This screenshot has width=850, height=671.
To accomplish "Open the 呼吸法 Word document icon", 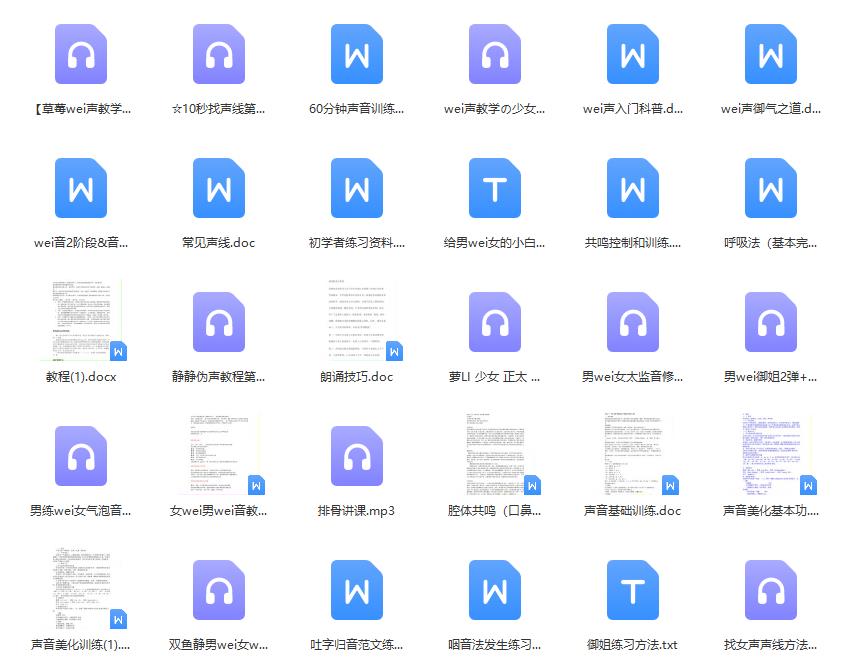I will click(770, 188).
